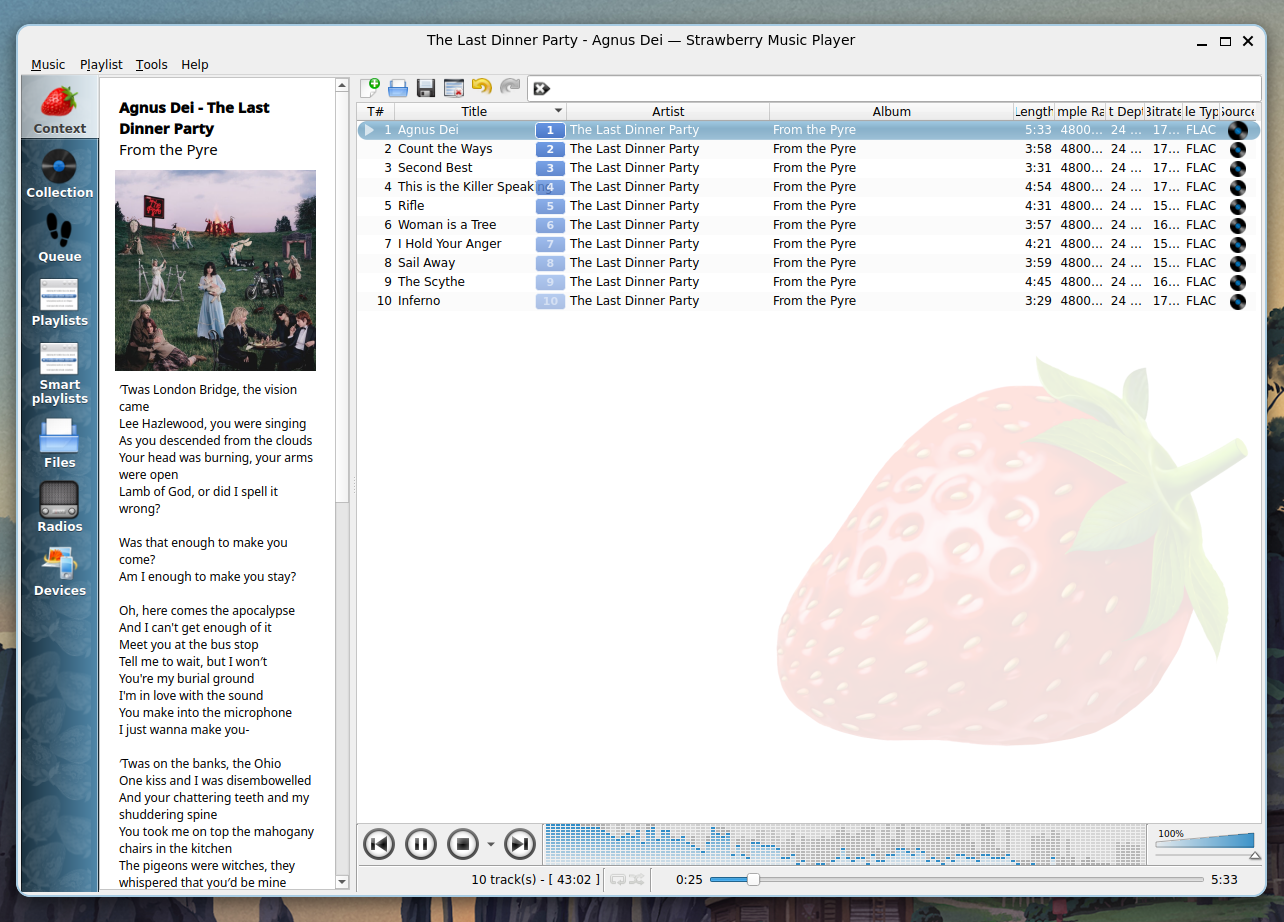Pause the current track
Image resolution: width=1284 pixels, height=922 pixels.
(x=421, y=843)
